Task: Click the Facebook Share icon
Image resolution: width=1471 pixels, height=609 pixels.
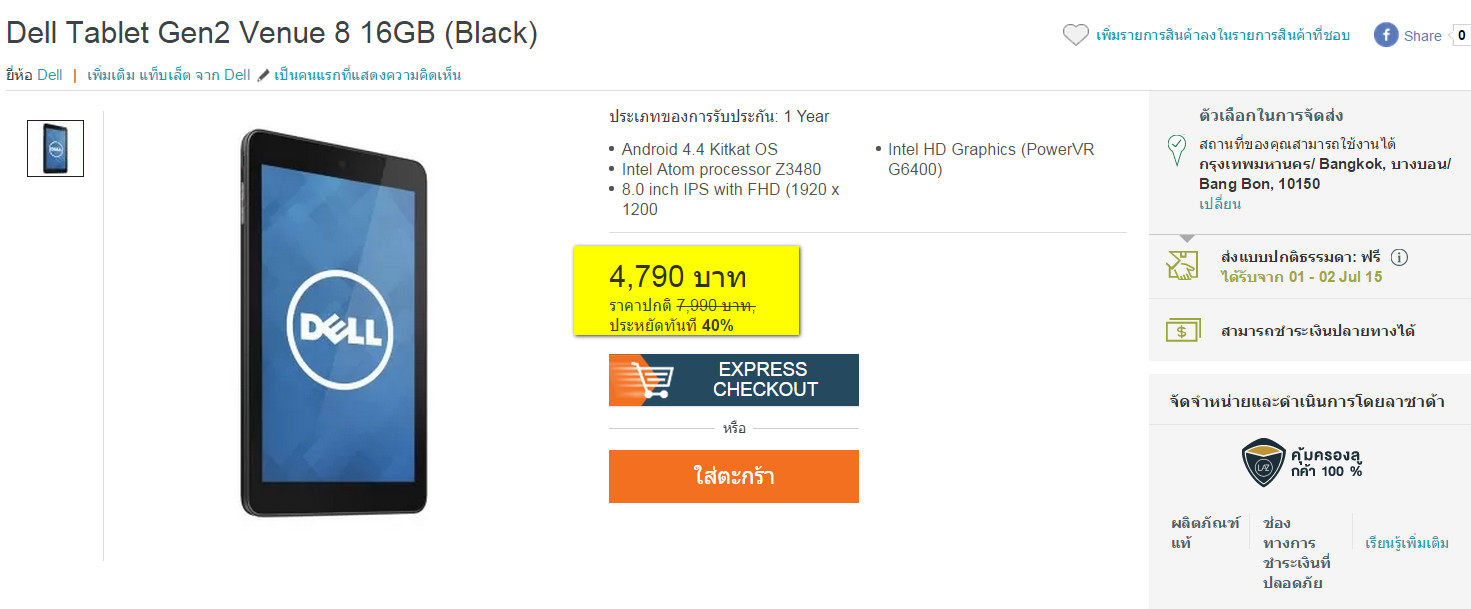Action: (x=1385, y=35)
